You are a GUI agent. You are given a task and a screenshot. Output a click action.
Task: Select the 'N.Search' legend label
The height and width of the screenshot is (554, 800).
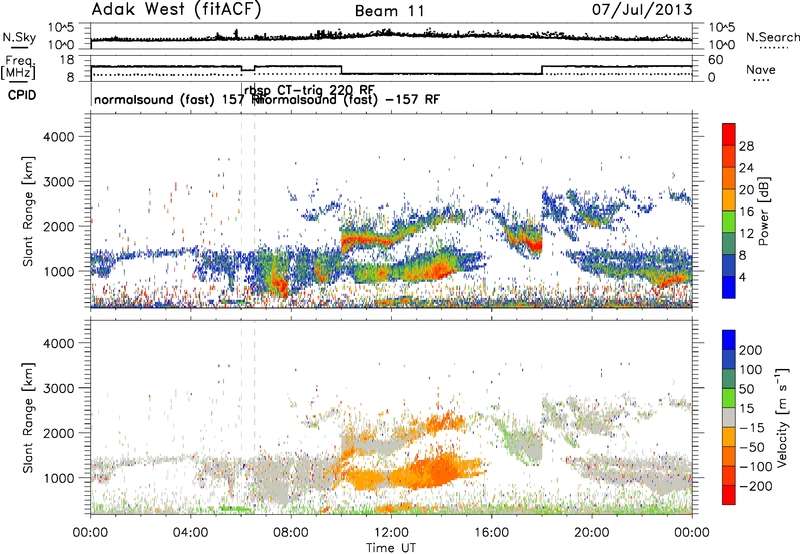pyautogui.click(x=772, y=37)
